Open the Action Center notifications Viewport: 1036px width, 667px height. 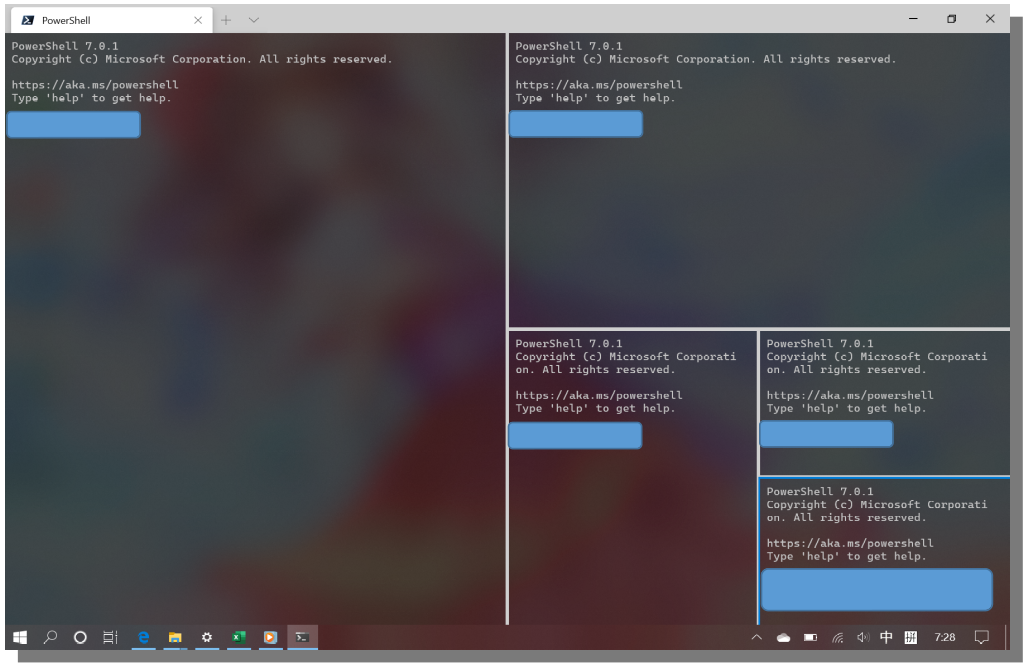click(982, 637)
